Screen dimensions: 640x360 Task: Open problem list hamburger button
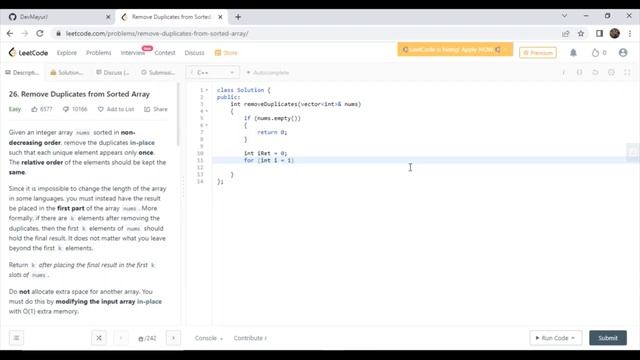tap(16, 338)
